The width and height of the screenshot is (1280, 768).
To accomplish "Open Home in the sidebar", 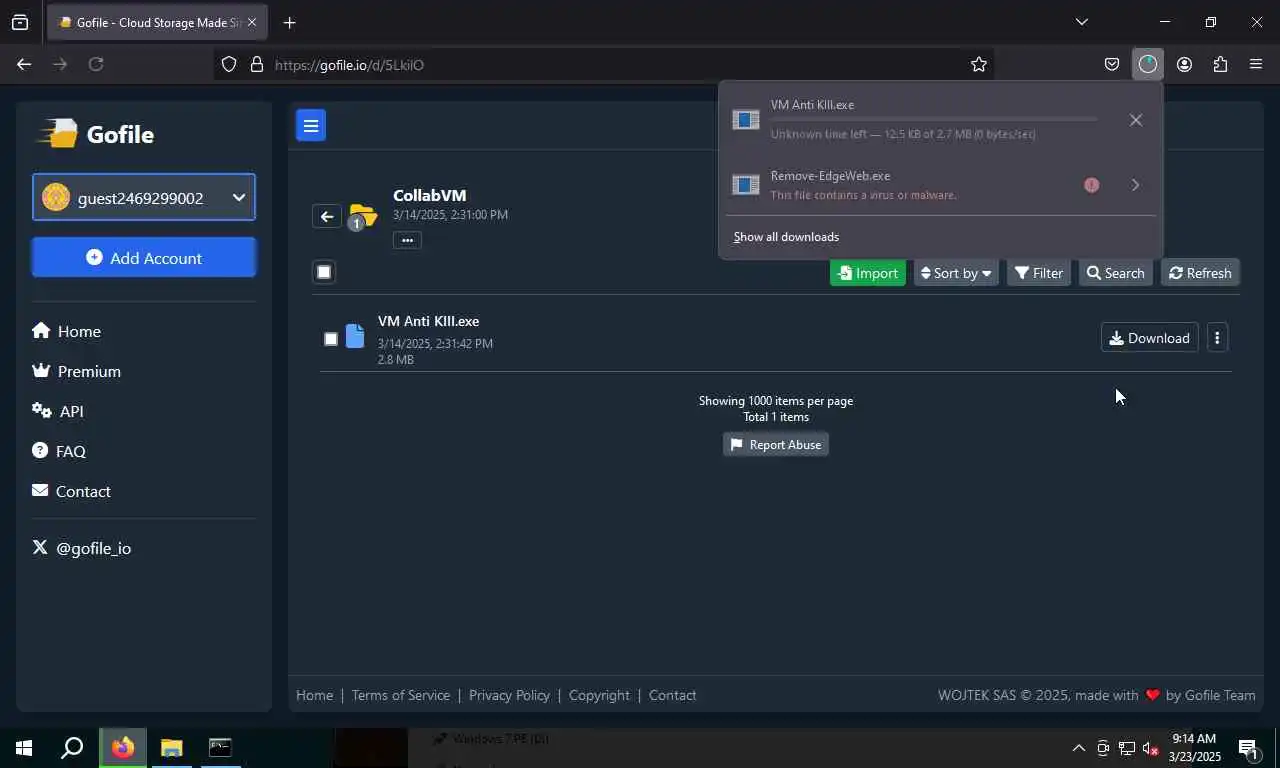I will pyautogui.click(x=66, y=331).
